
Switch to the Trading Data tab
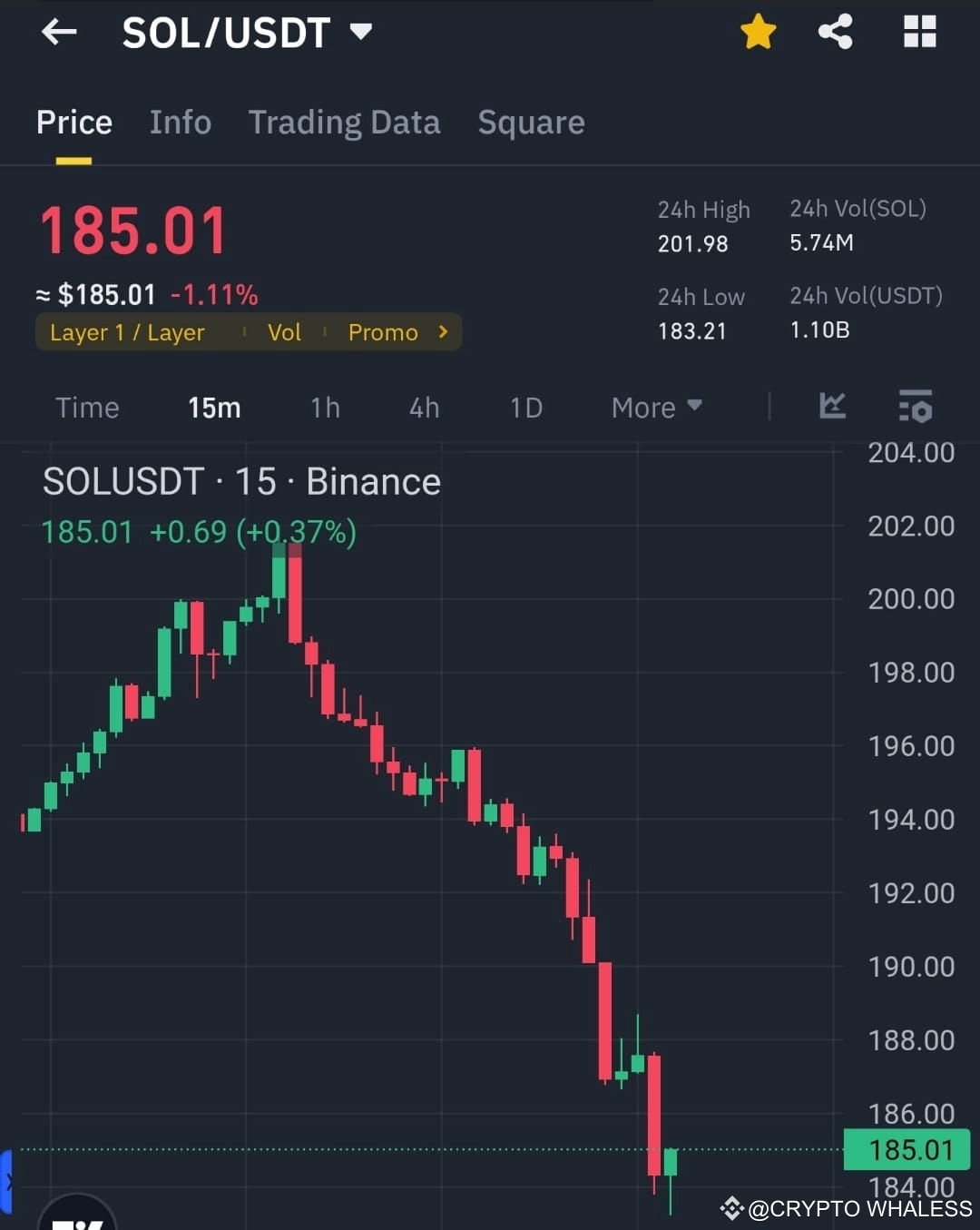(345, 123)
